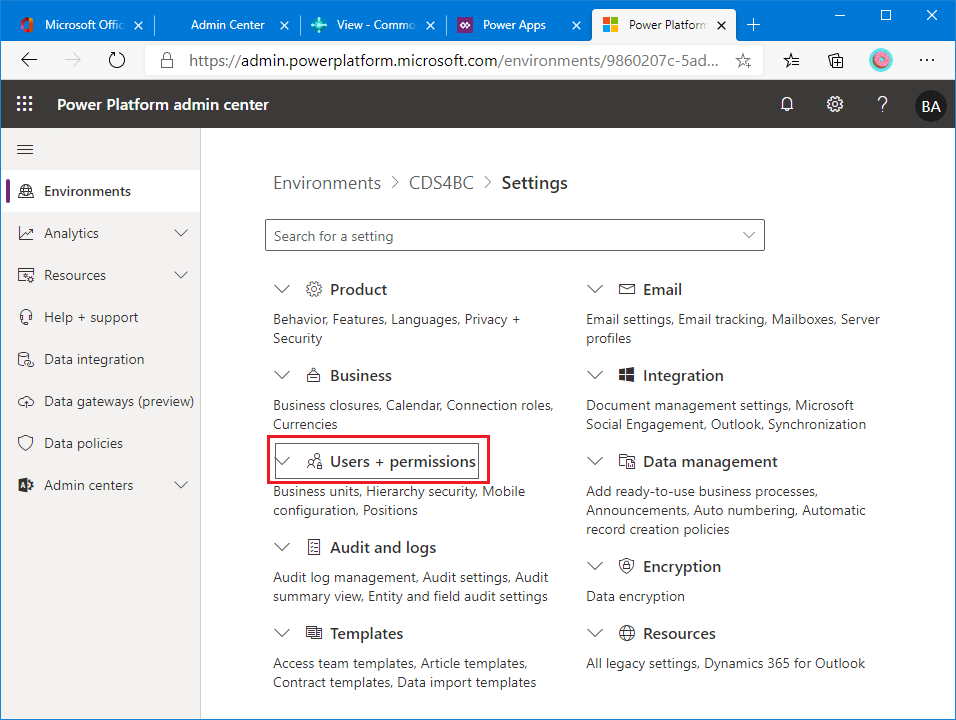Image resolution: width=956 pixels, height=720 pixels.
Task: Expand the Admin centers chevron
Action: [180, 485]
